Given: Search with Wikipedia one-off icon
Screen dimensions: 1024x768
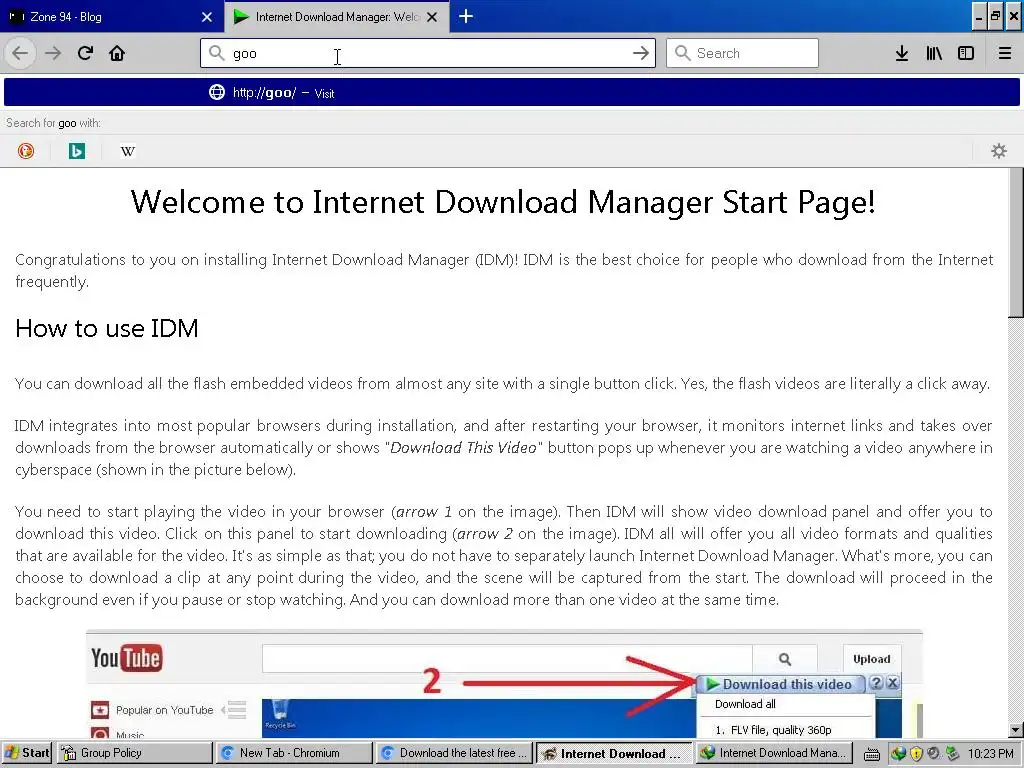Looking at the screenshot, I should [128, 151].
